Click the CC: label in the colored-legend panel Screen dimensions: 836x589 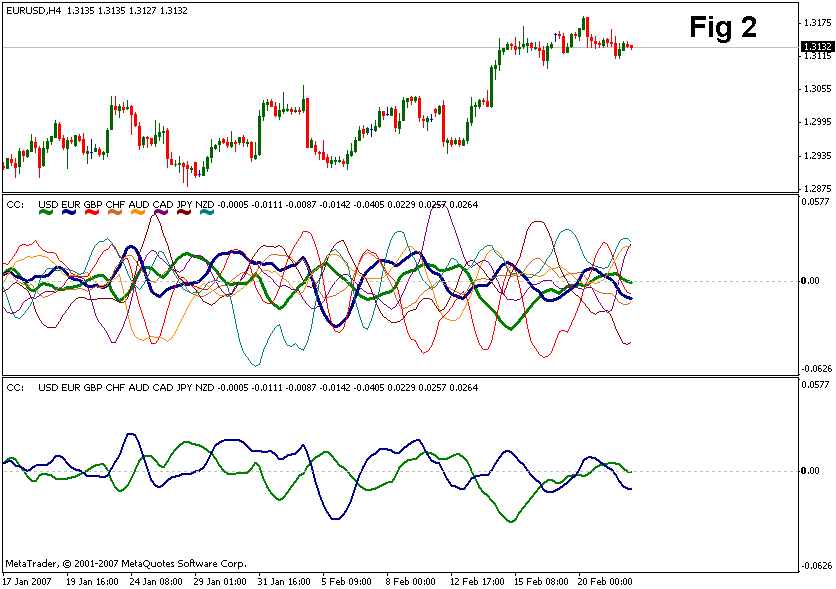click(15, 205)
